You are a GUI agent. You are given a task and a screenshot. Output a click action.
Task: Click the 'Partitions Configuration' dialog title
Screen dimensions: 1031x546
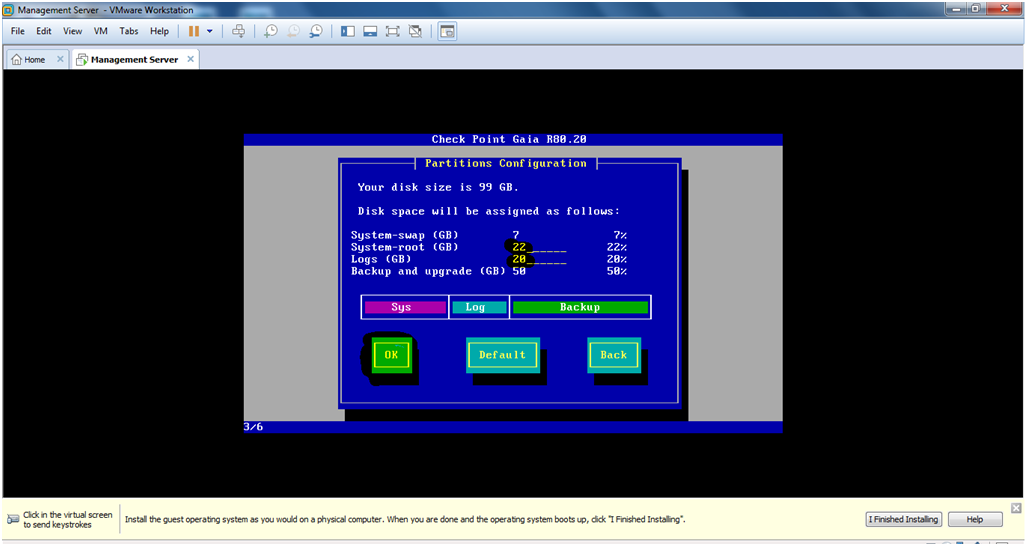point(506,164)
